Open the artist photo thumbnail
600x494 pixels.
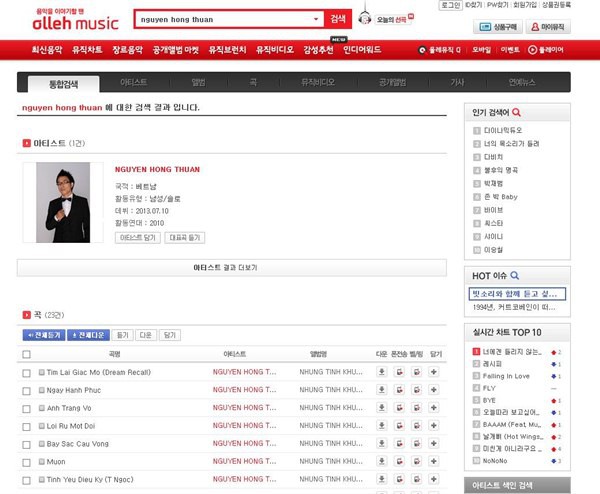click(63, 202)
